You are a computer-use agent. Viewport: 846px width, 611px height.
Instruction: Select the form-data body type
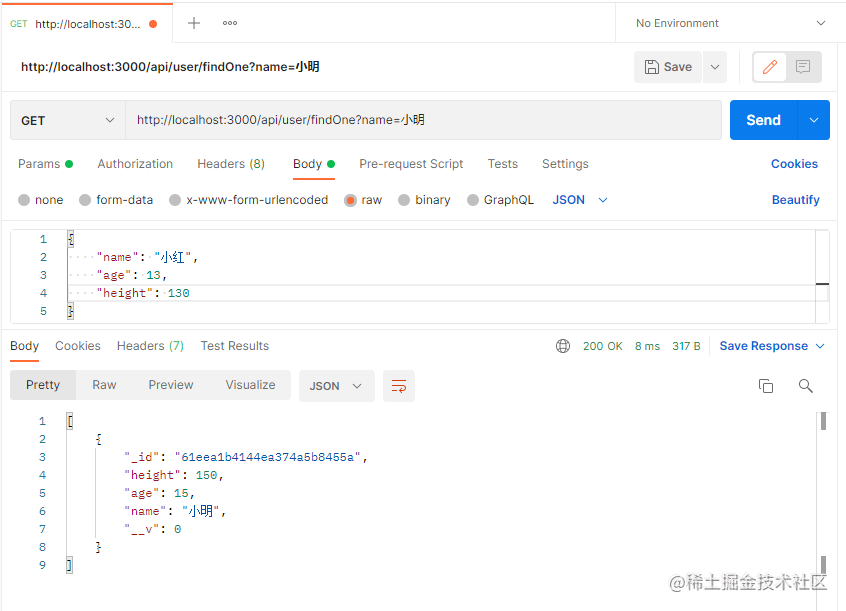pyautogui.click(x=116, y=200)
